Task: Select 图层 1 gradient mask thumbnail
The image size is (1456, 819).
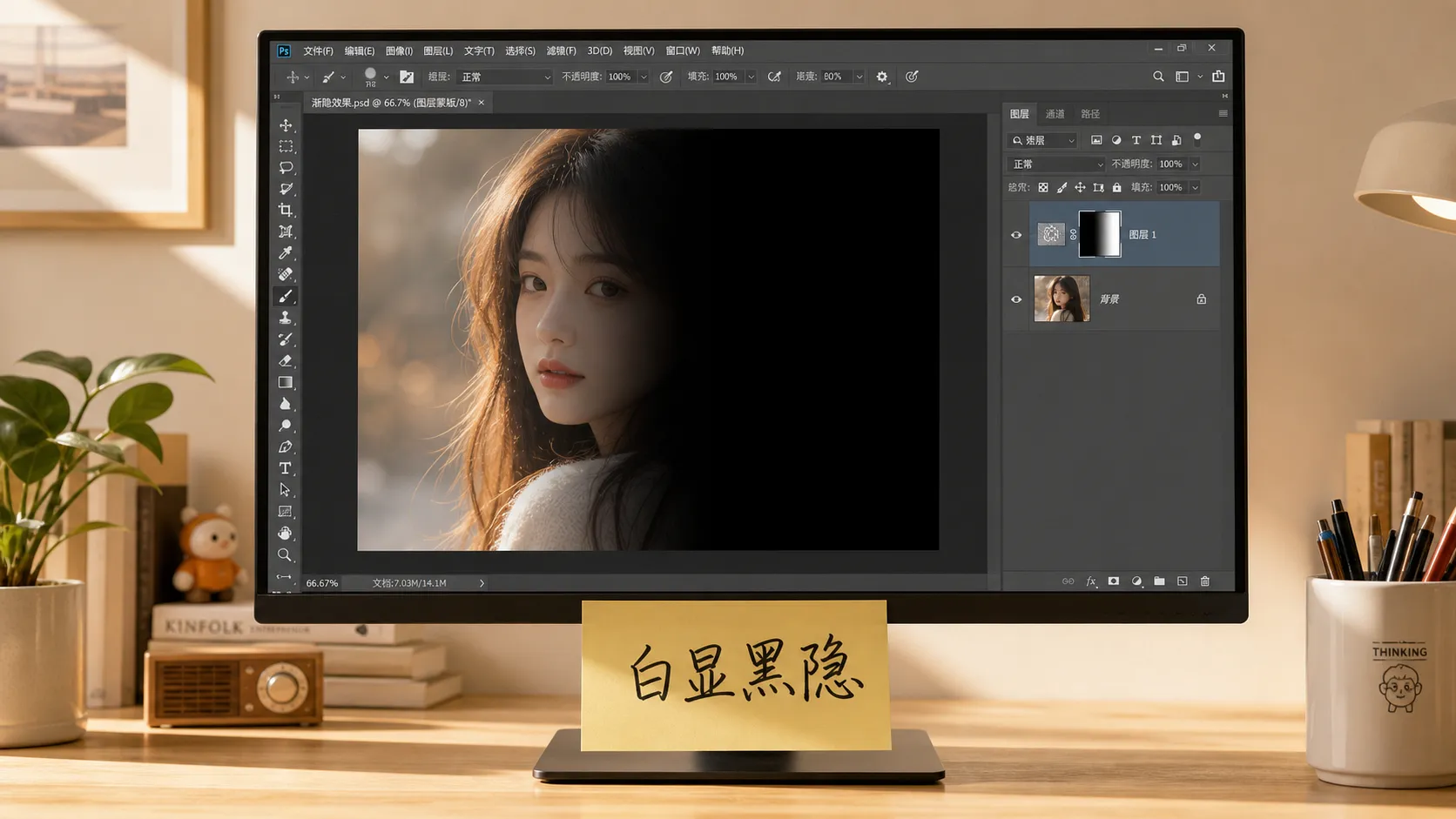Action: (x=1099, y=234)
